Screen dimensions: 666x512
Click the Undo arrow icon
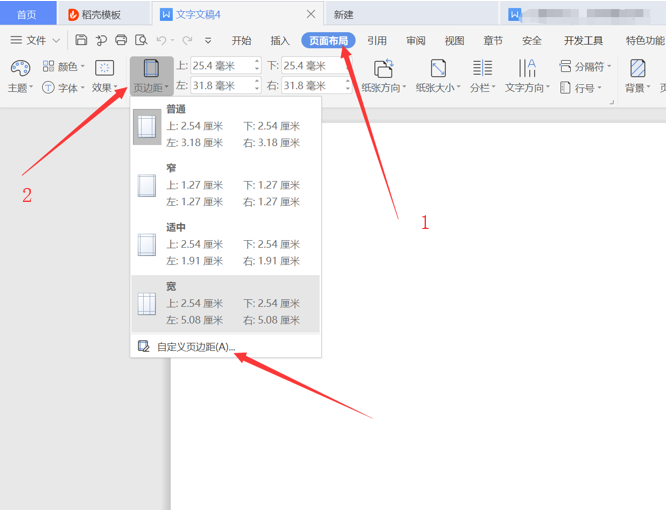point(161,40)
